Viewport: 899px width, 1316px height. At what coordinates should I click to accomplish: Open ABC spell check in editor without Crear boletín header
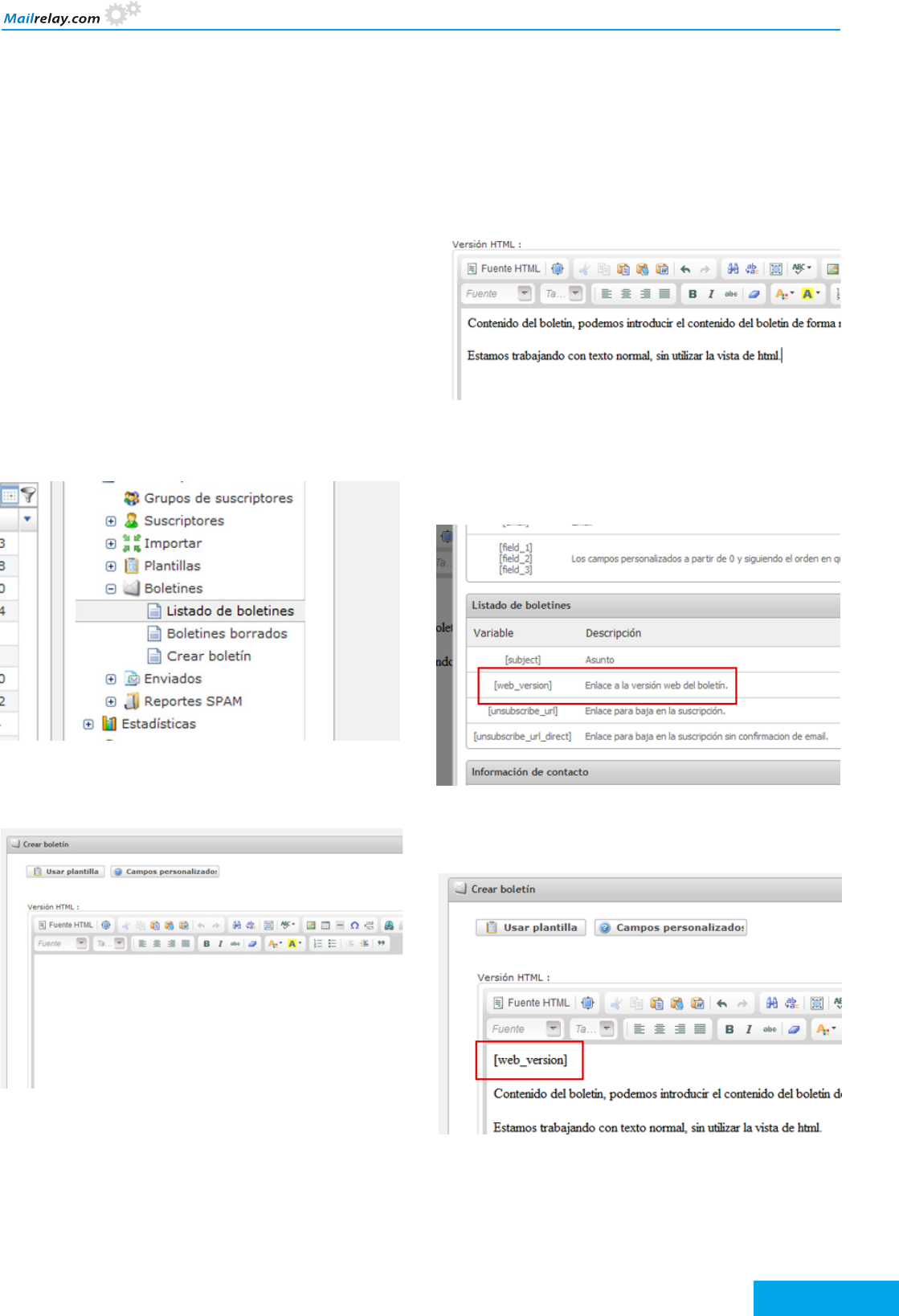click(x=802, y=268)
